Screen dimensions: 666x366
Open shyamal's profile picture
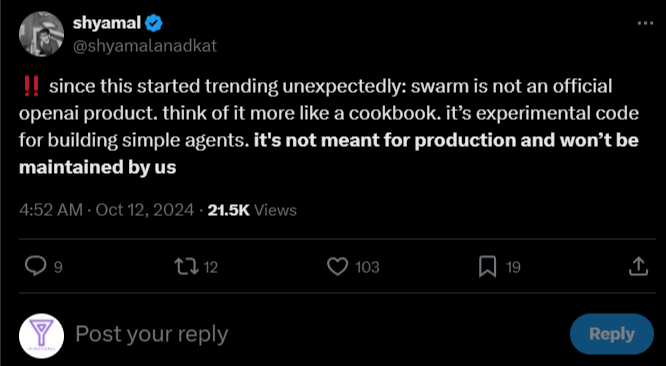(41, 34)
